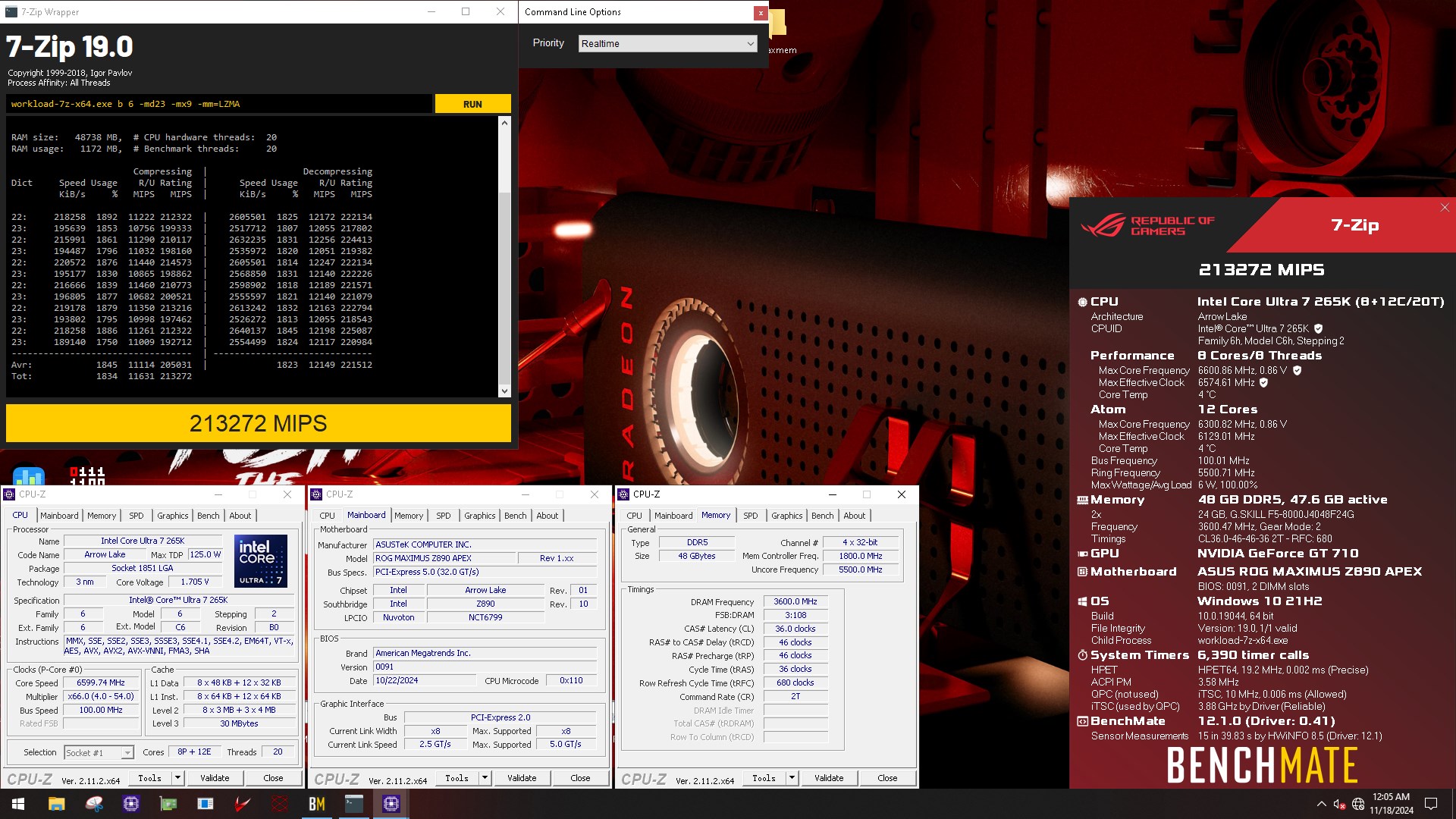
Task: Open the blue window taskbar icon
Action: 206,804
